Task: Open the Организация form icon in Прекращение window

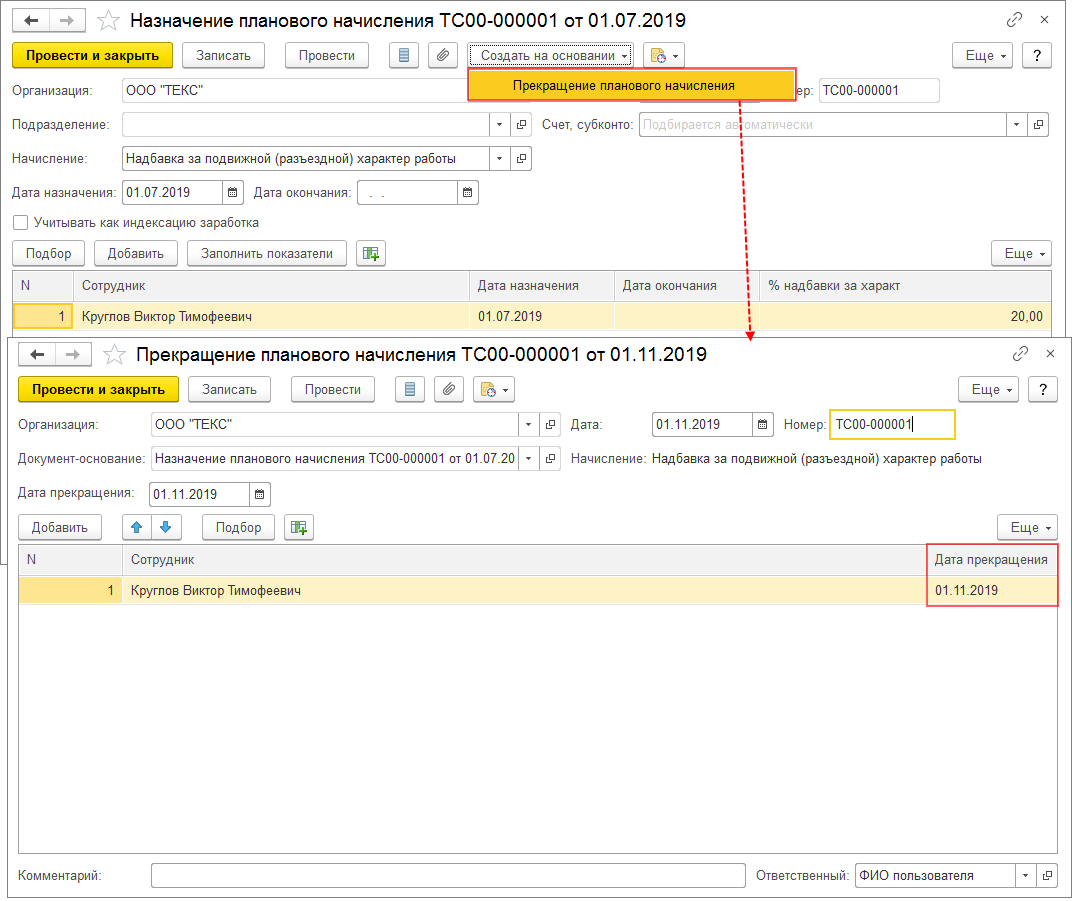Action: click(x=550, y=425)
